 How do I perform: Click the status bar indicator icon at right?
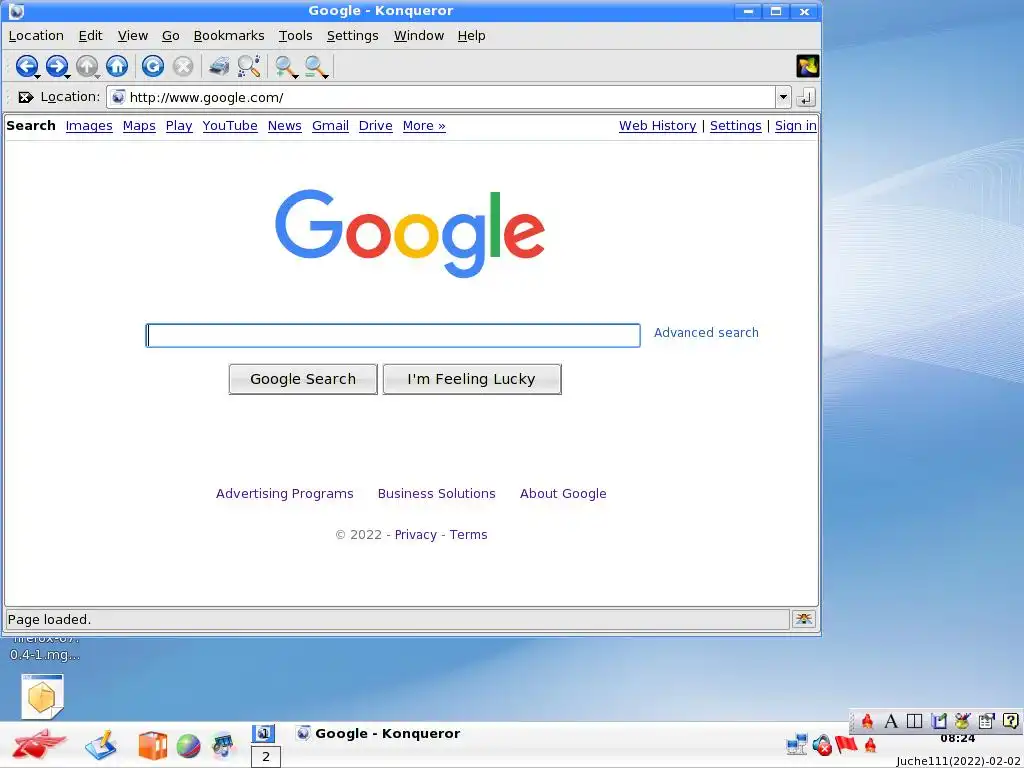point(804,619)
